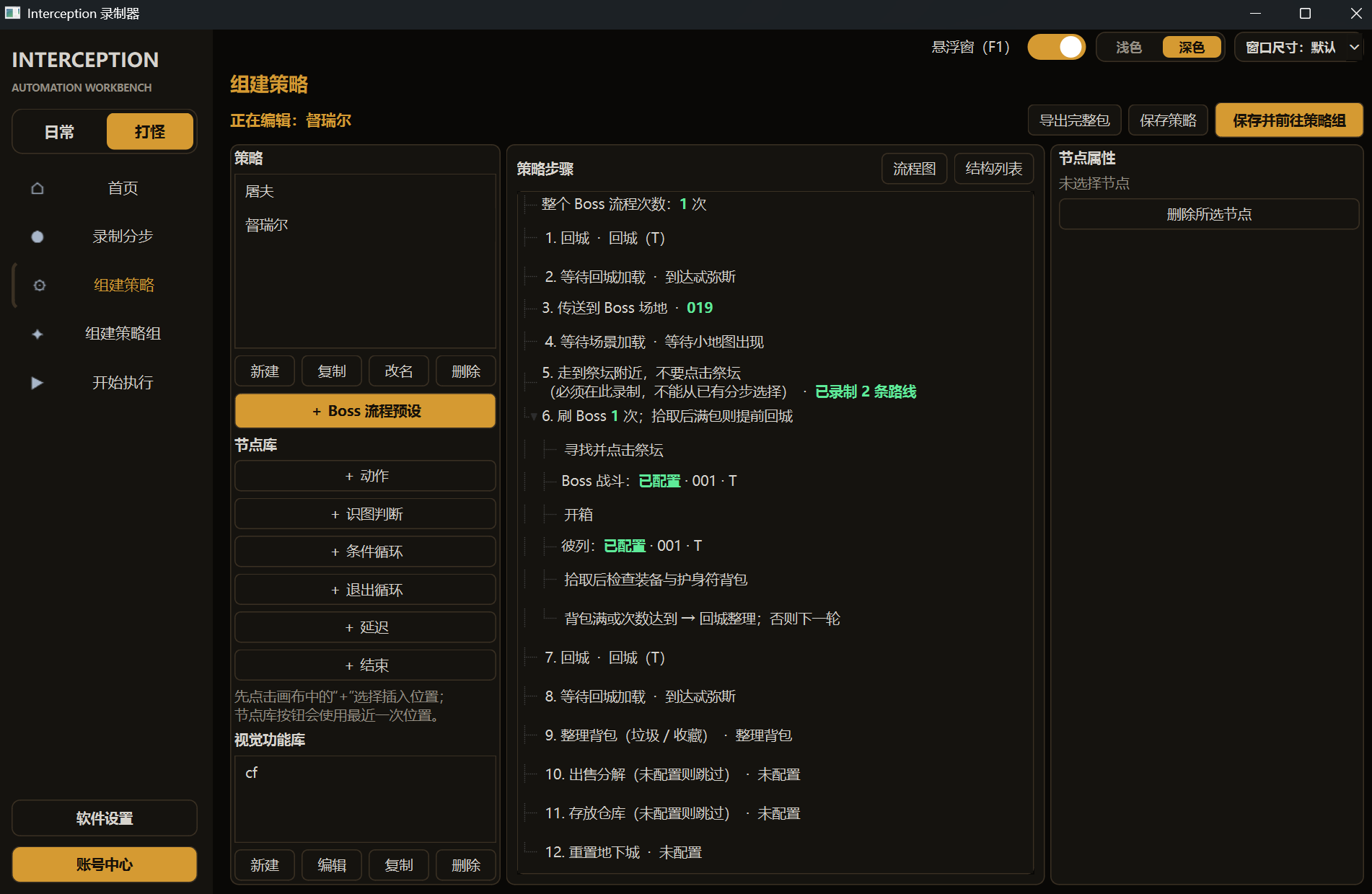Open the 流程图 view
This screenshot has height=894, width=1372.
click(915, 169)
